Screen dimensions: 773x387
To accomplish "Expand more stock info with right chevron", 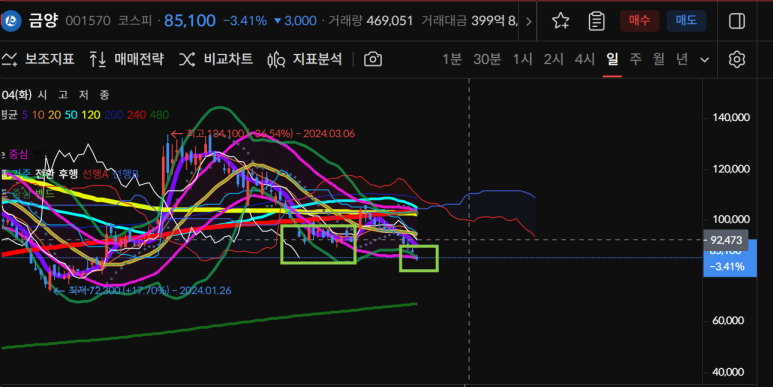I will 528,21.
